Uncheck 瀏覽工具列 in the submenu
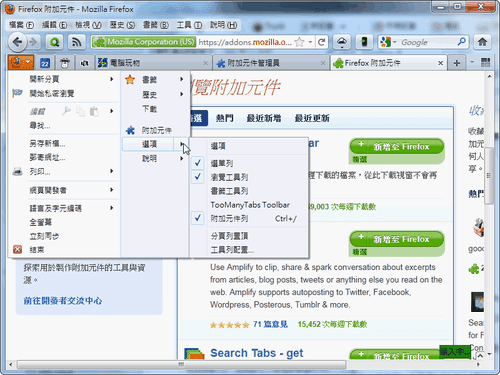 (249, 177)
